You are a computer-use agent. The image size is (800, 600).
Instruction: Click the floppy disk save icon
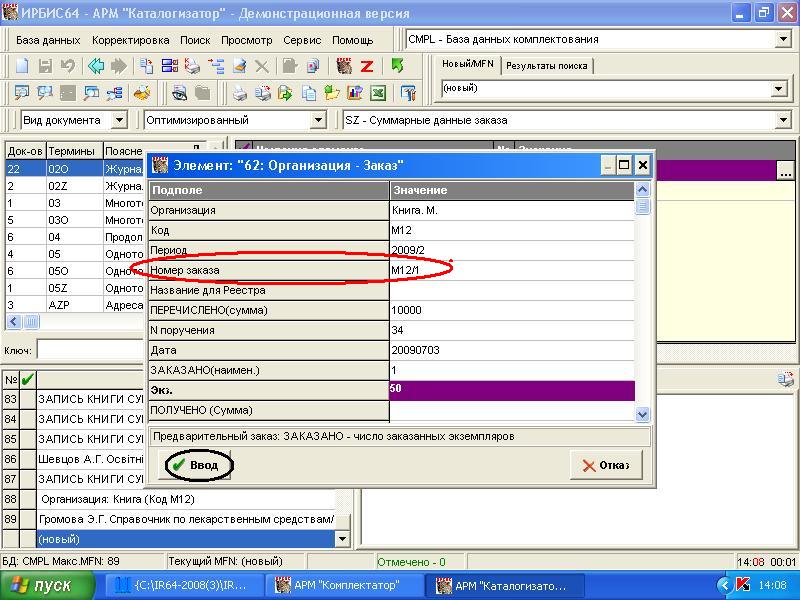pos(45,66)
